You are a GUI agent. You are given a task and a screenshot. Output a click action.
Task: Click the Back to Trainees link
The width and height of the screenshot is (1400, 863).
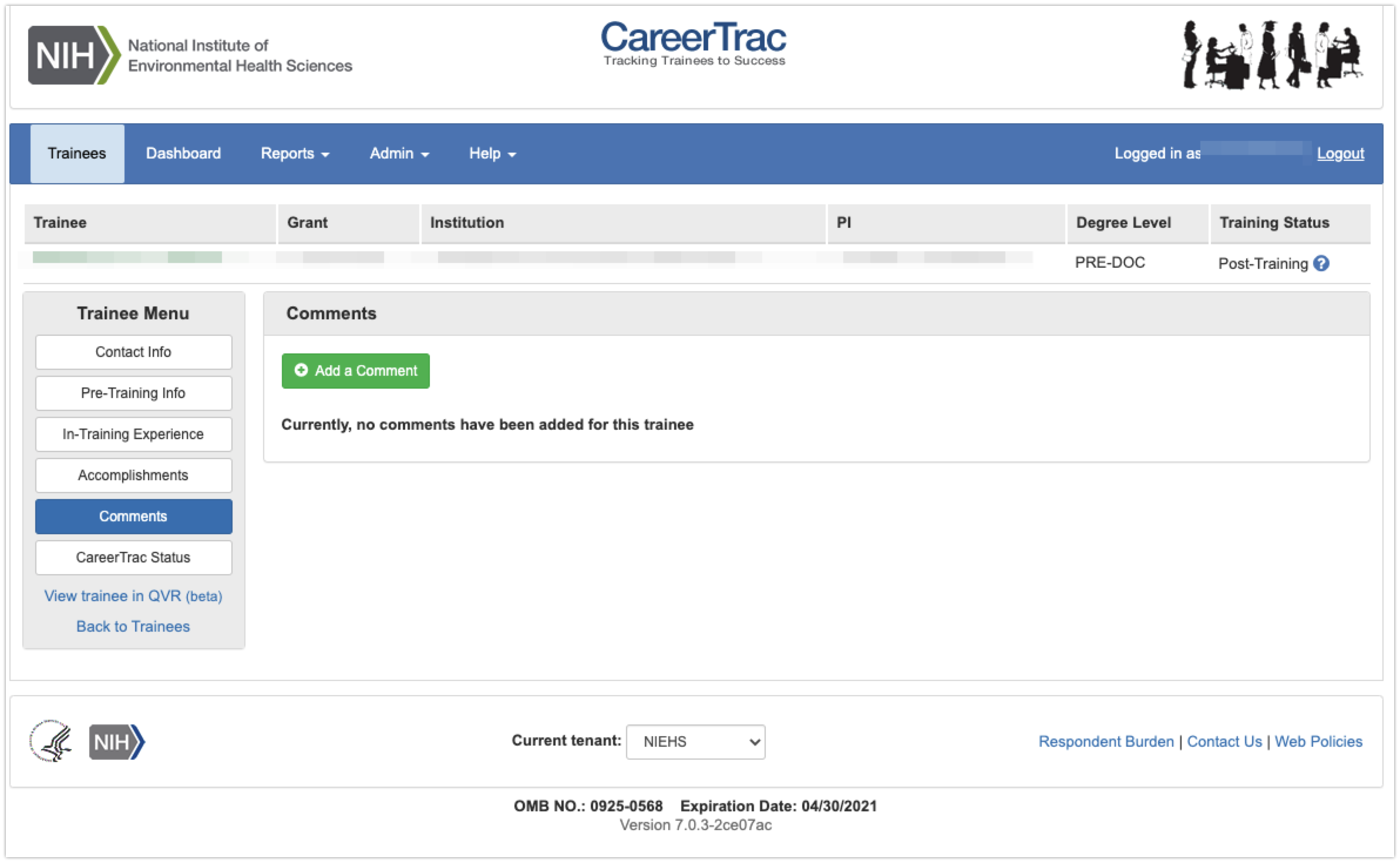pos(133,626)
